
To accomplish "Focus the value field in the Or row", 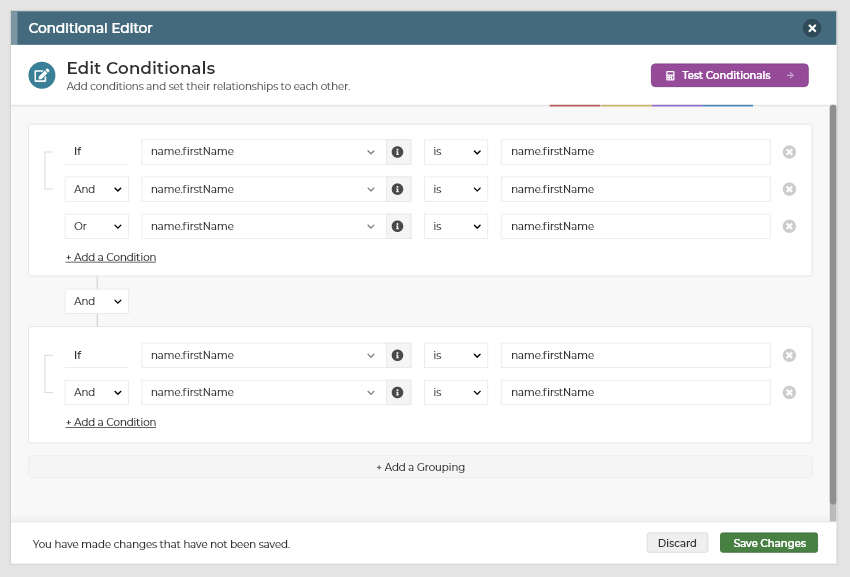I will tap(635, 226).
